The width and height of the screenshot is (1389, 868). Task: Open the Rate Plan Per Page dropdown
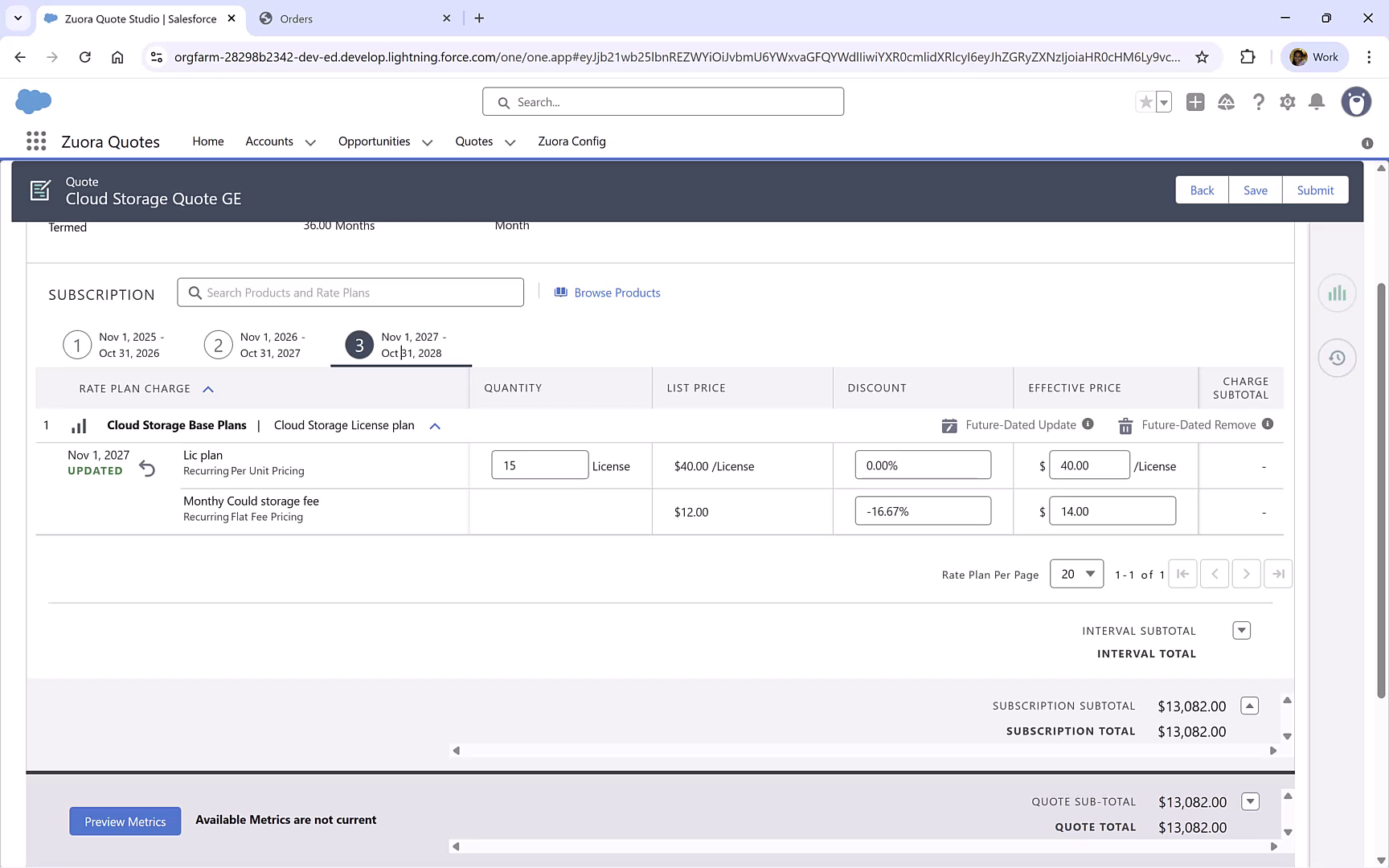[x=1076, y=574]
